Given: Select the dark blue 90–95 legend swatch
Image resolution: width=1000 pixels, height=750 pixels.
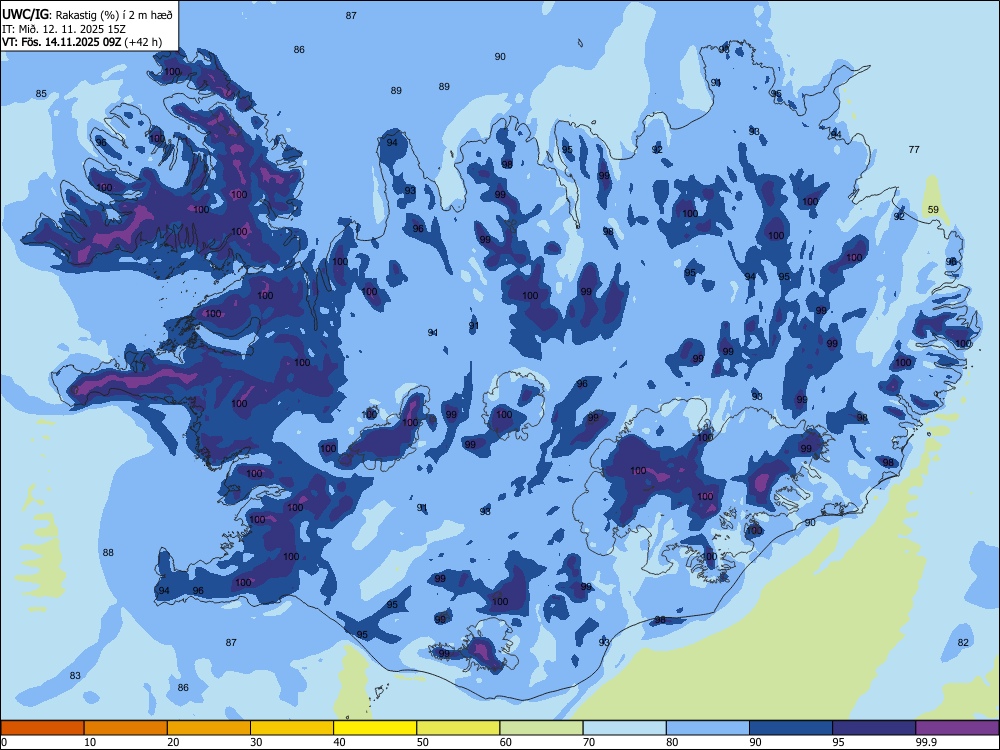Looking at the screenshot, I should click(x=791, y=728).
